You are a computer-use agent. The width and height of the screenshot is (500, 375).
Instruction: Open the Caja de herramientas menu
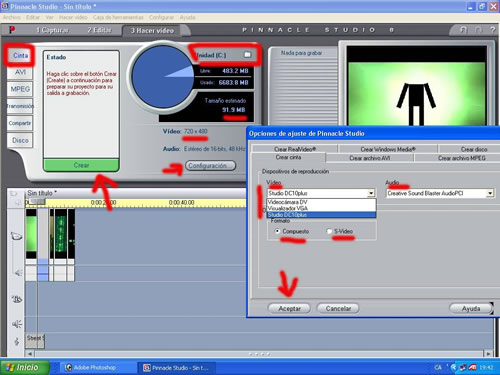point(118,17)
